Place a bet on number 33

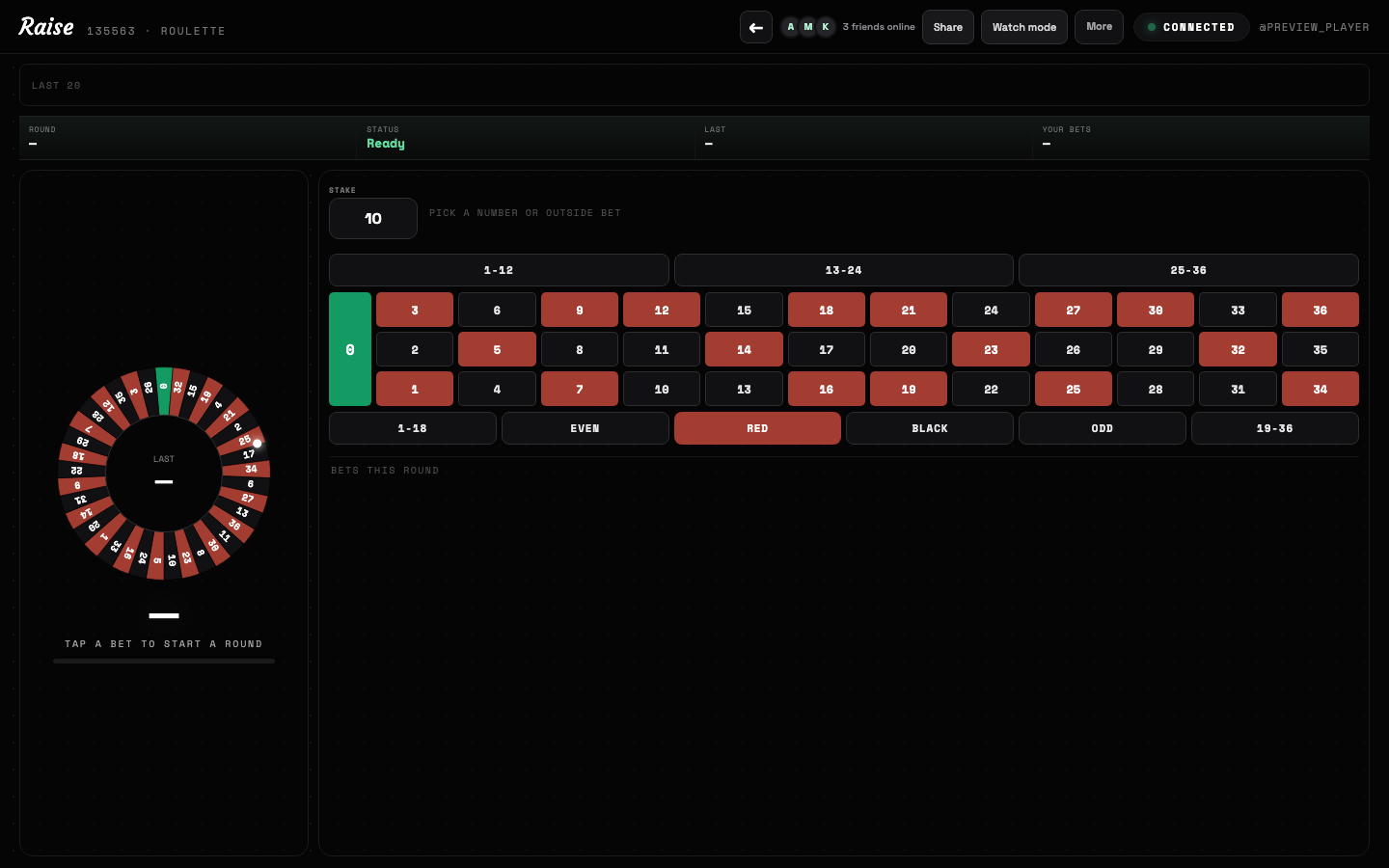click(x=1238, y=310)
